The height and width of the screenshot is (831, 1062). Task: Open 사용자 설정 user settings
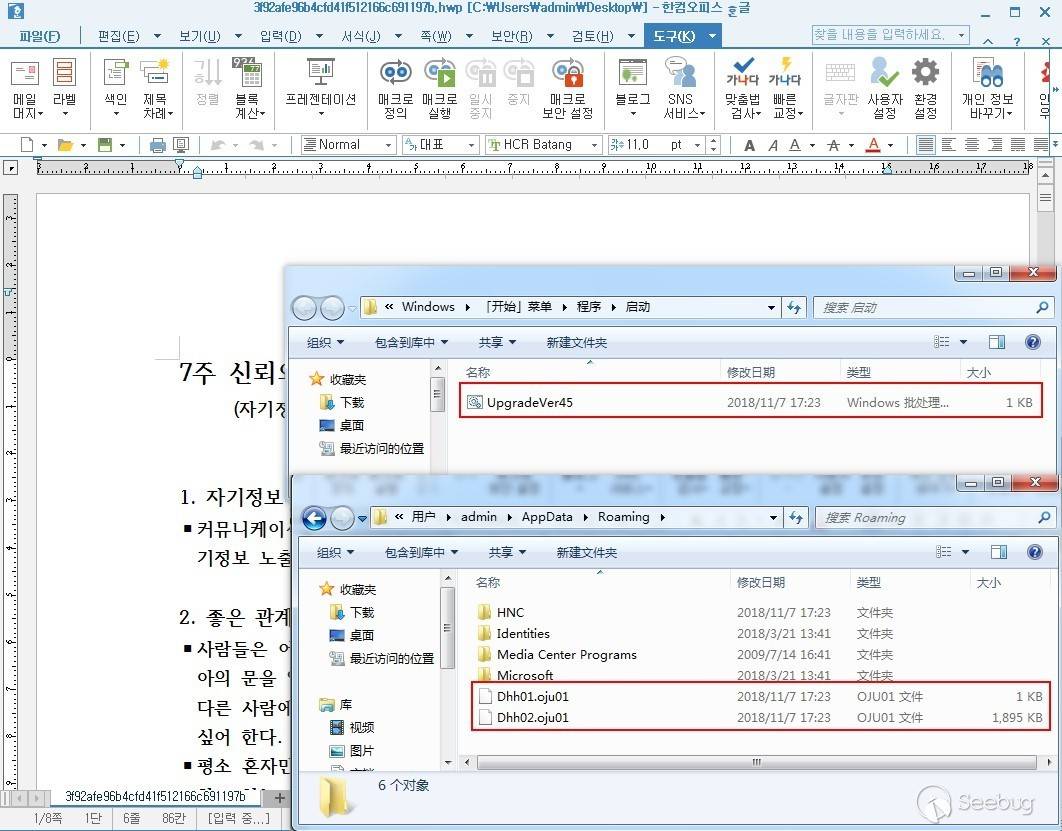(885, 89)
